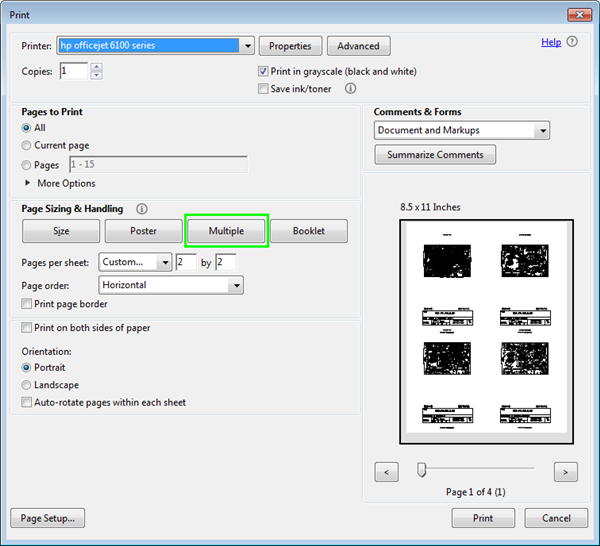Select the Current page radio button

[27, 146]
